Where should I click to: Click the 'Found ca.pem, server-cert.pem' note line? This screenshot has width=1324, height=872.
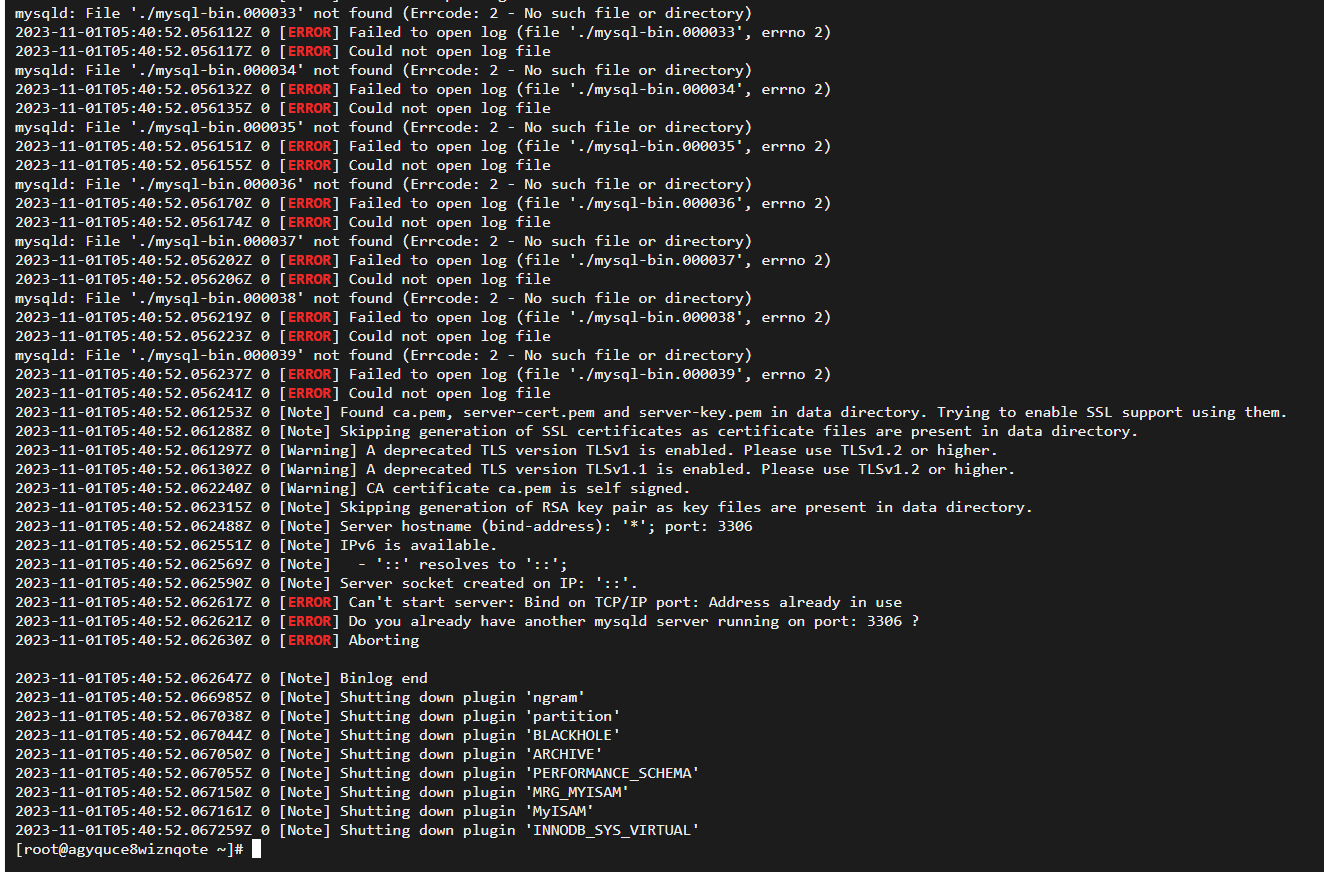[651, 412]
